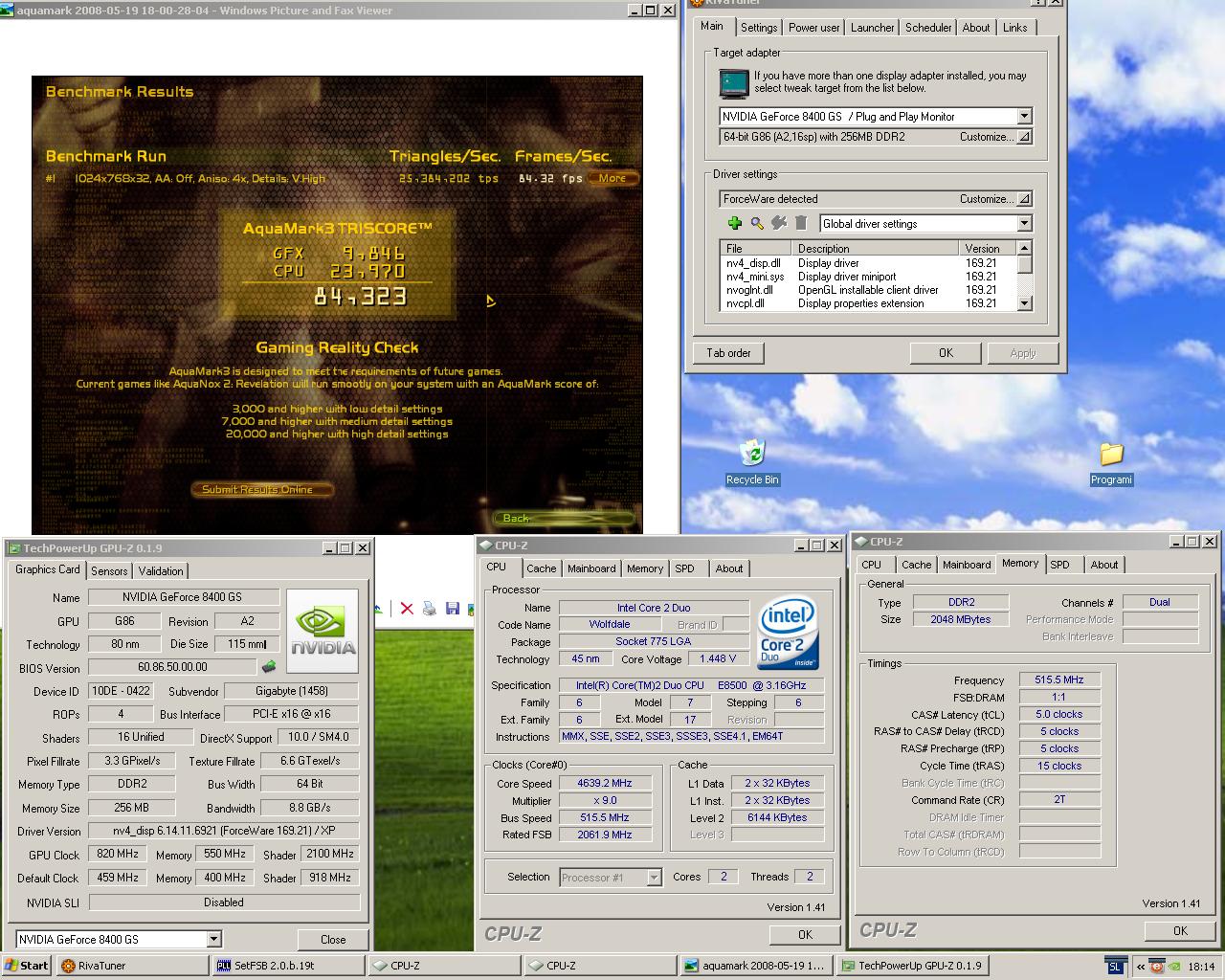Open the Settings tab in RivaTuner
Viewport: 1225px width, 980px height.
click(759, 28)
